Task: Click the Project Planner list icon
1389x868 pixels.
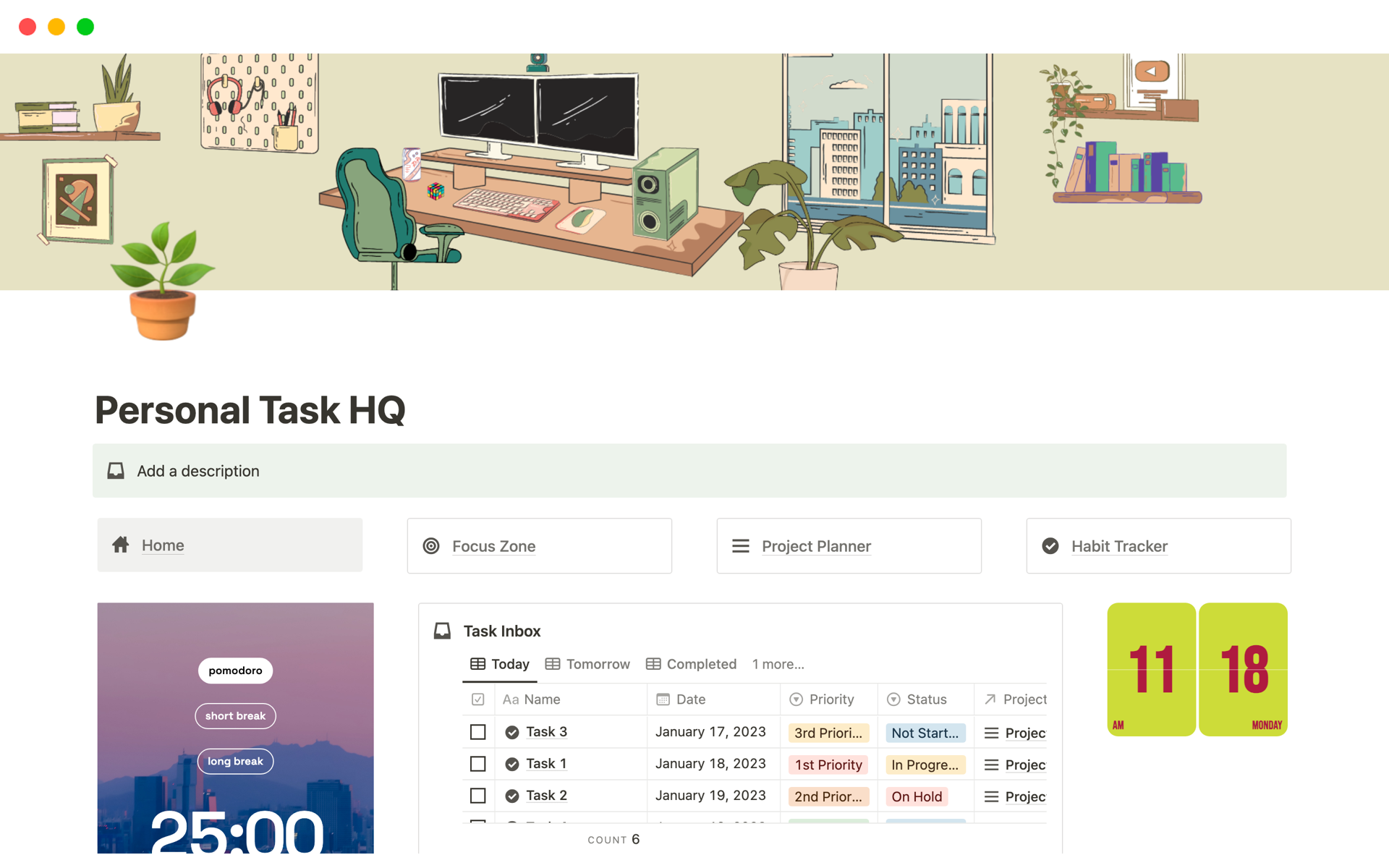Action: (x=740, y=546)
